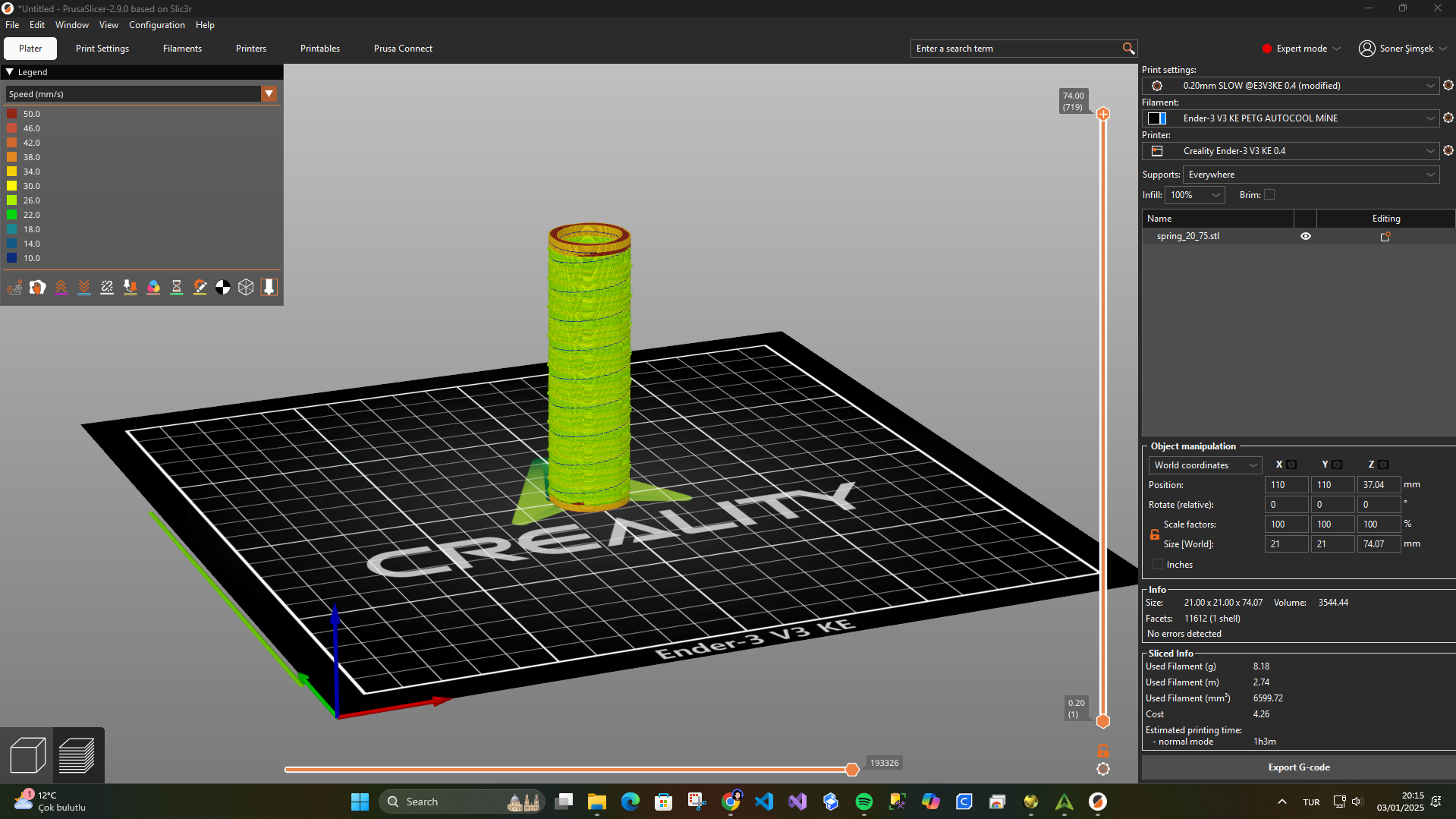Open the Configuration menu
This screenshot has width=1456, height=819.
coord(157,25)
